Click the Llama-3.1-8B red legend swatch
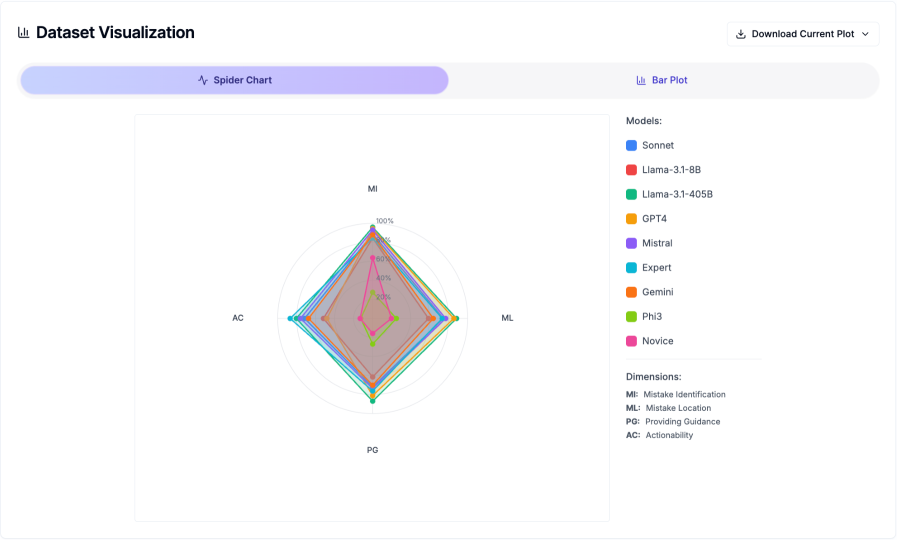Image resolution: width=897 pixels, height=540 pixels. 632,170
